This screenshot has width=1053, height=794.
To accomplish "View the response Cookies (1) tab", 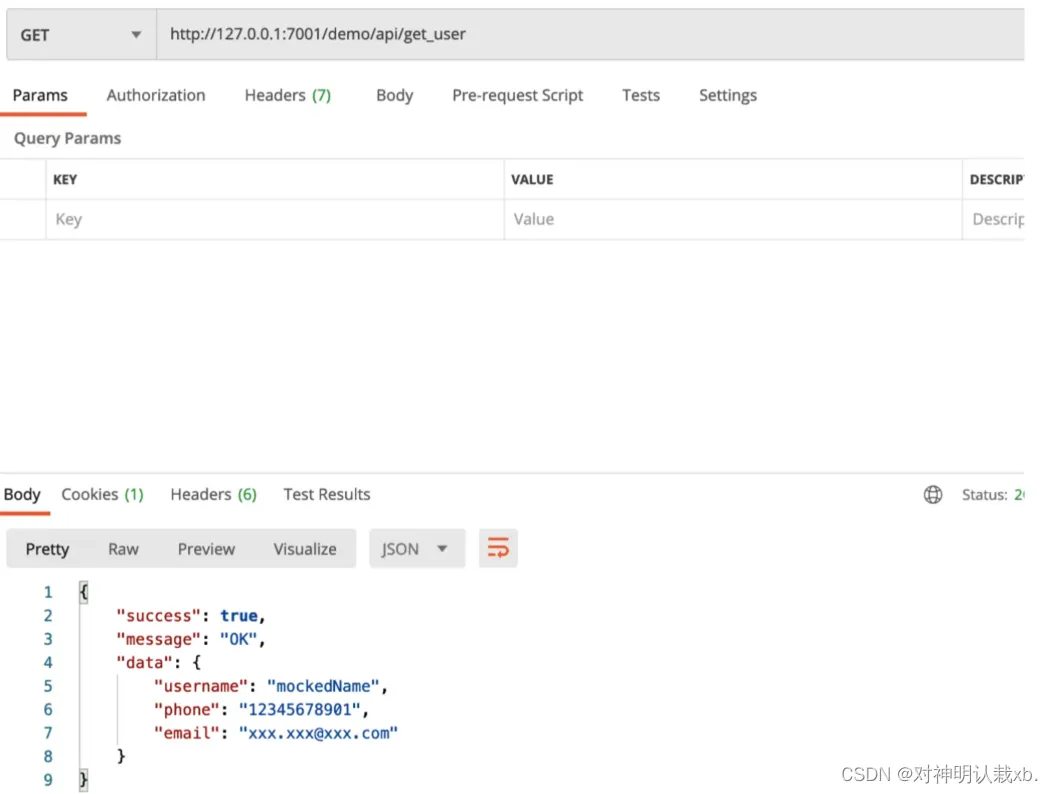I will click(102, 495).
